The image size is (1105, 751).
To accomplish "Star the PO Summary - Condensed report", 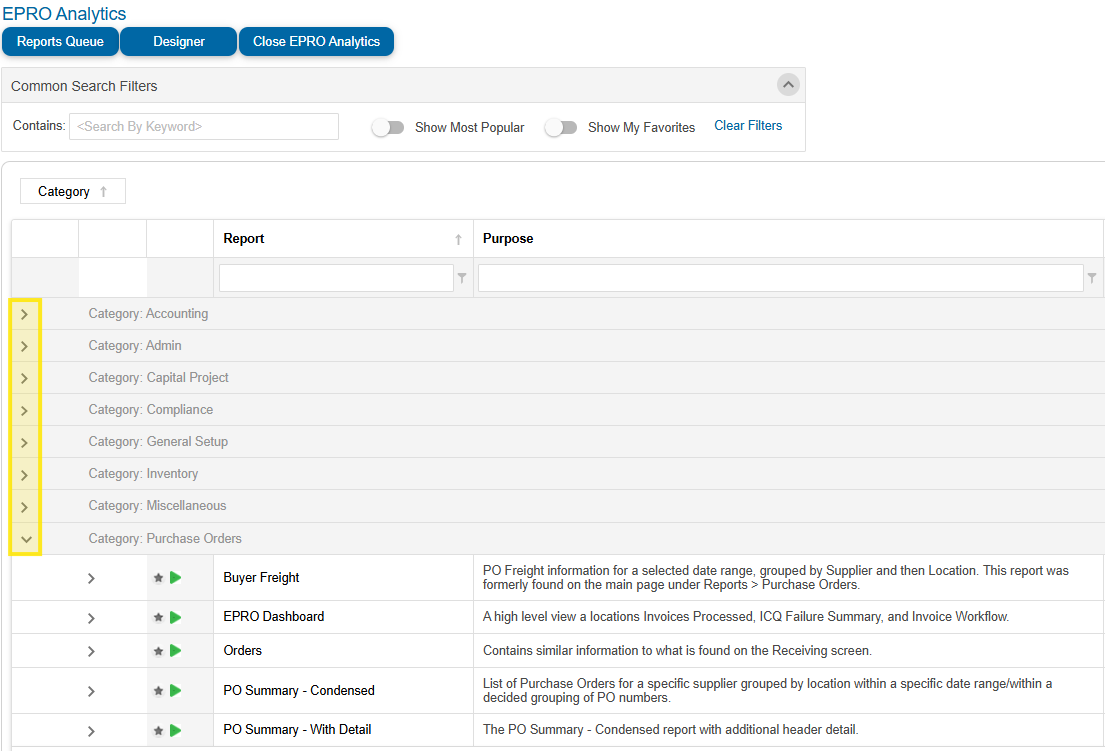I will pos(158,690).
